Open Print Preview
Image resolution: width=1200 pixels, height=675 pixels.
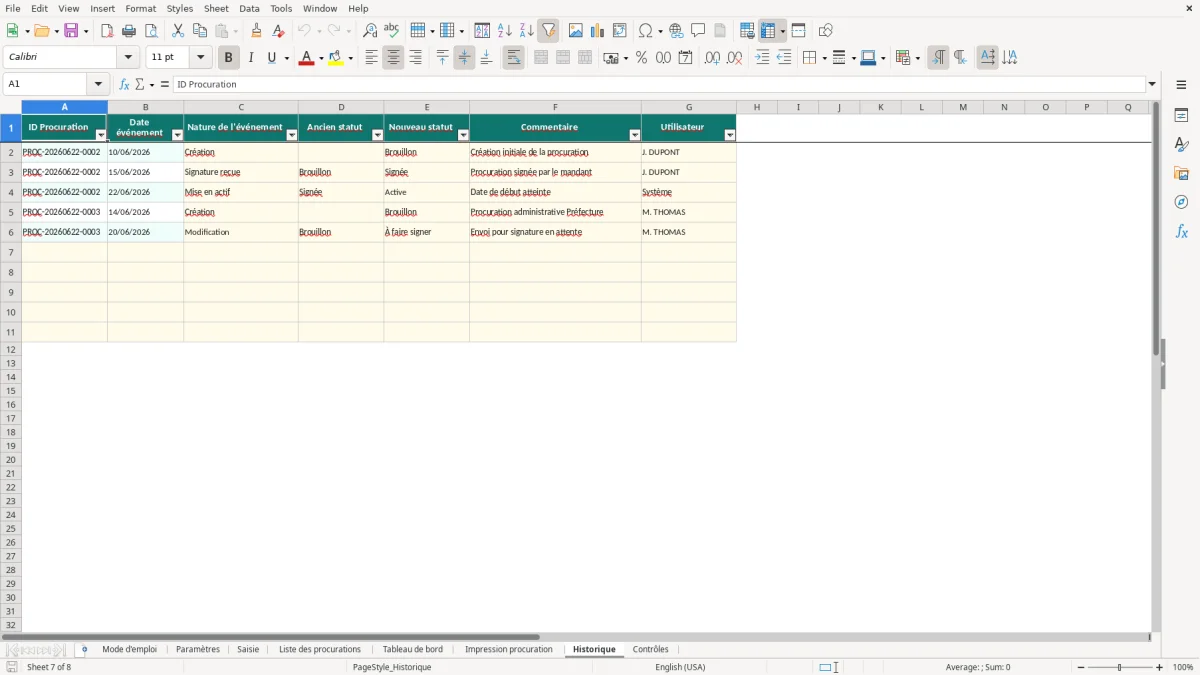(151, 31)
